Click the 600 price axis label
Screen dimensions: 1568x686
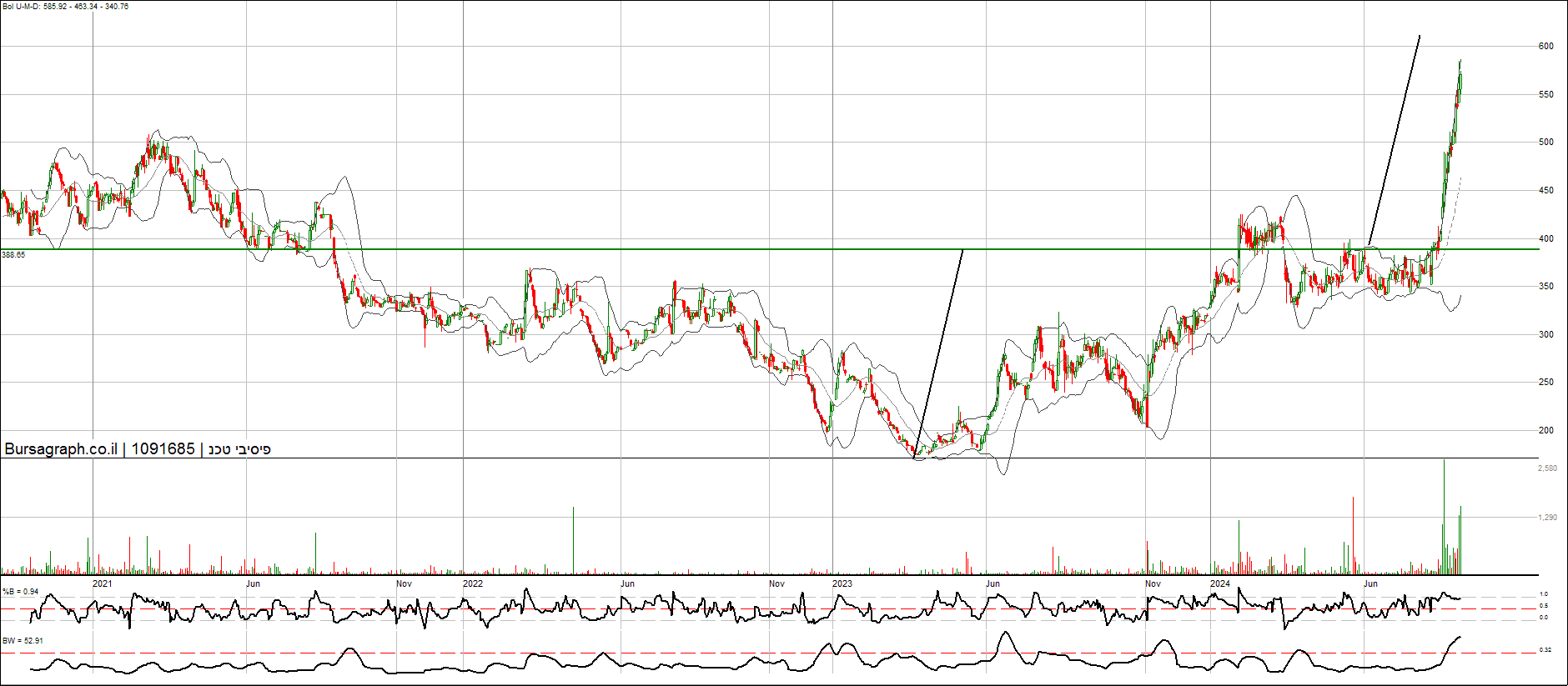click(1545, 47)
